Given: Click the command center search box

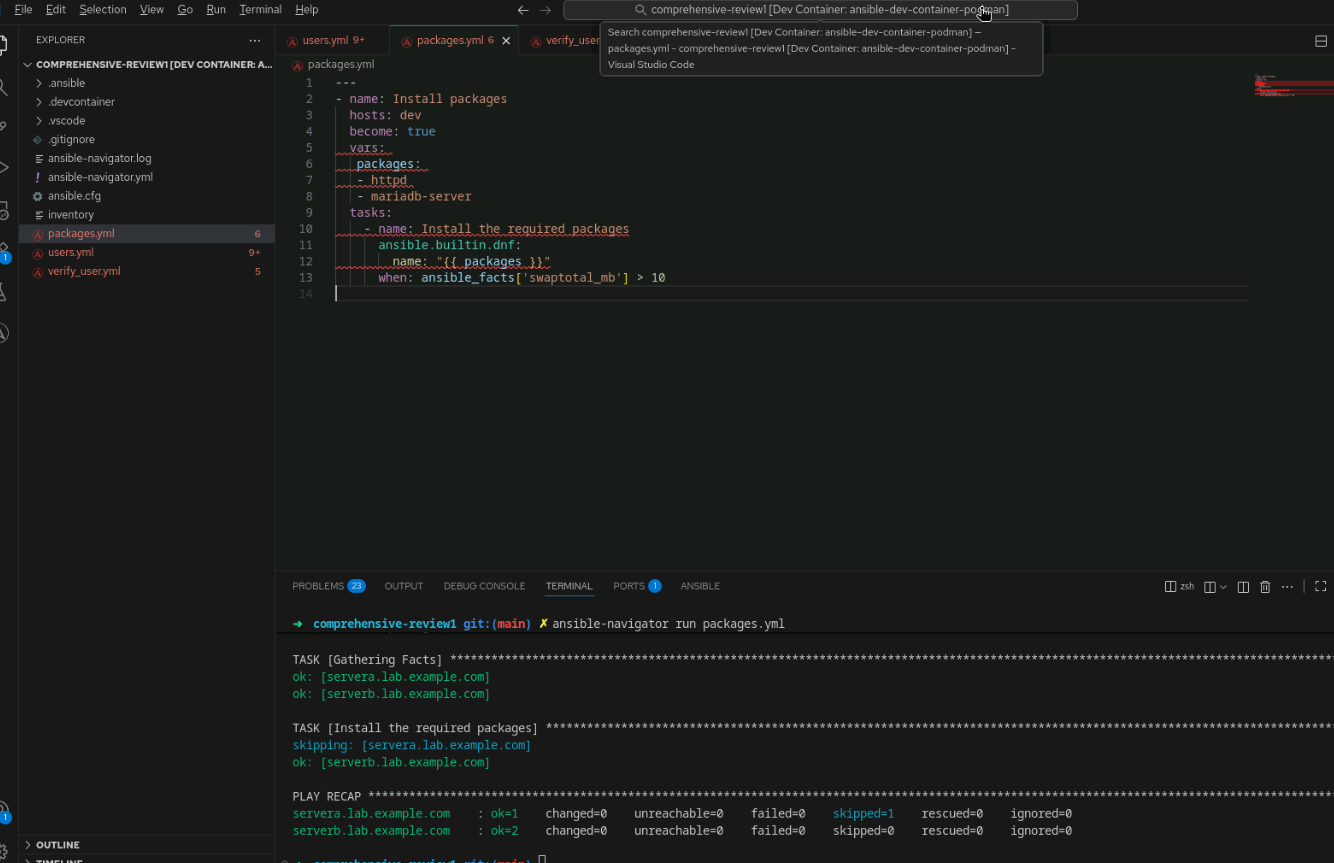Looking at the screenshot, I should pyautogui.click(x=820, y=10).
